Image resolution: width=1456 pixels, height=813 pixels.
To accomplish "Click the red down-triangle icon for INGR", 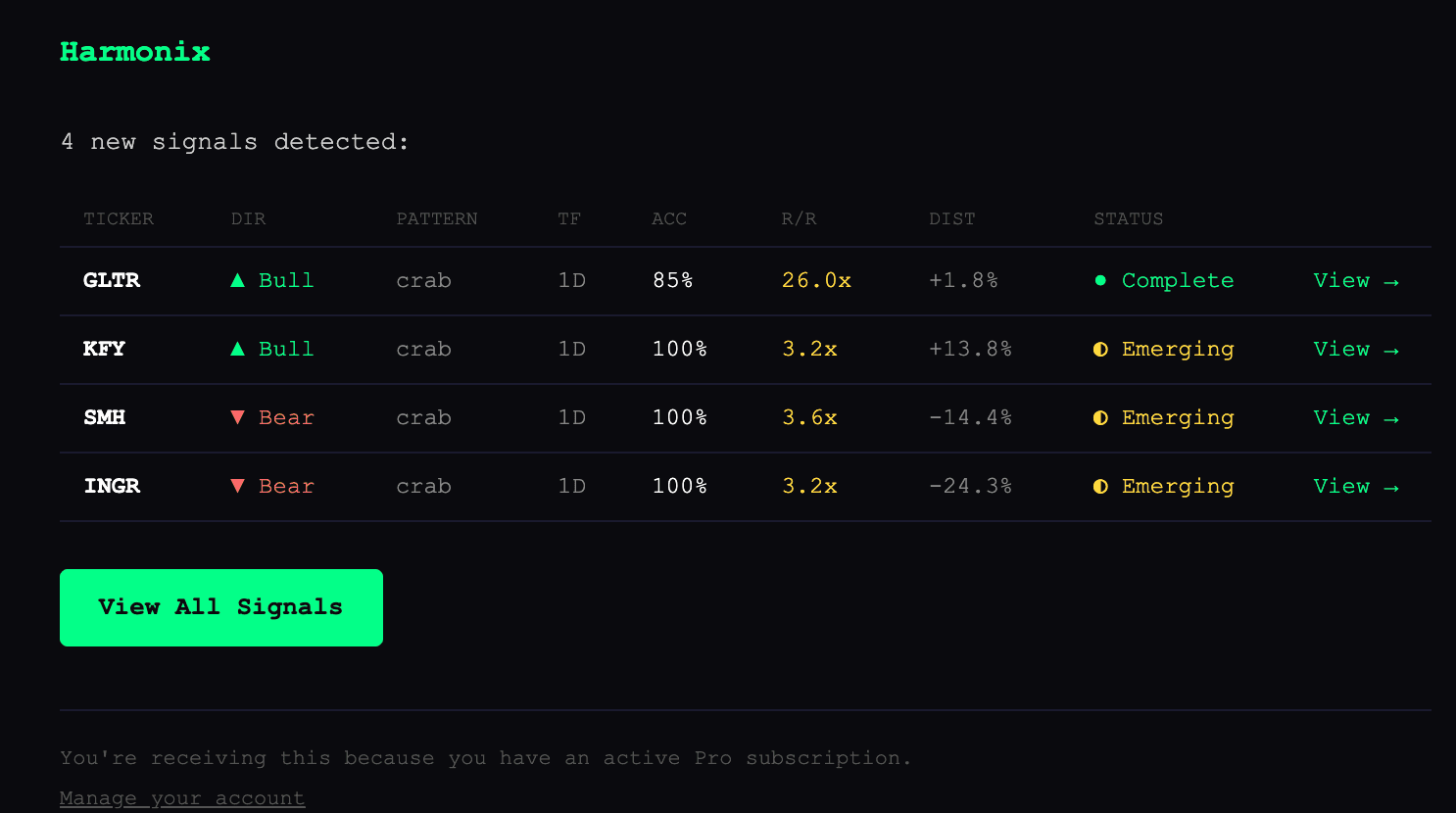I will click(x=237, y=486).
